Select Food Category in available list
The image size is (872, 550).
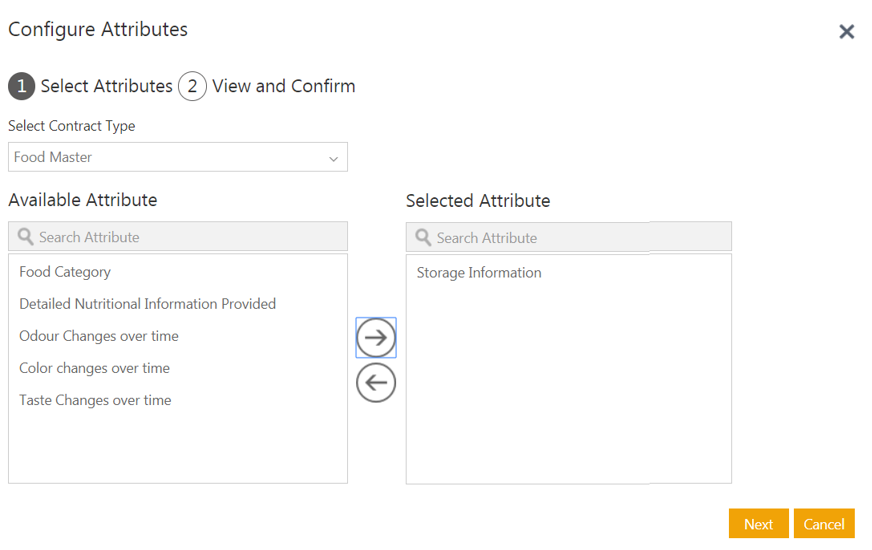pyautogui.click(x=65, y=272)
